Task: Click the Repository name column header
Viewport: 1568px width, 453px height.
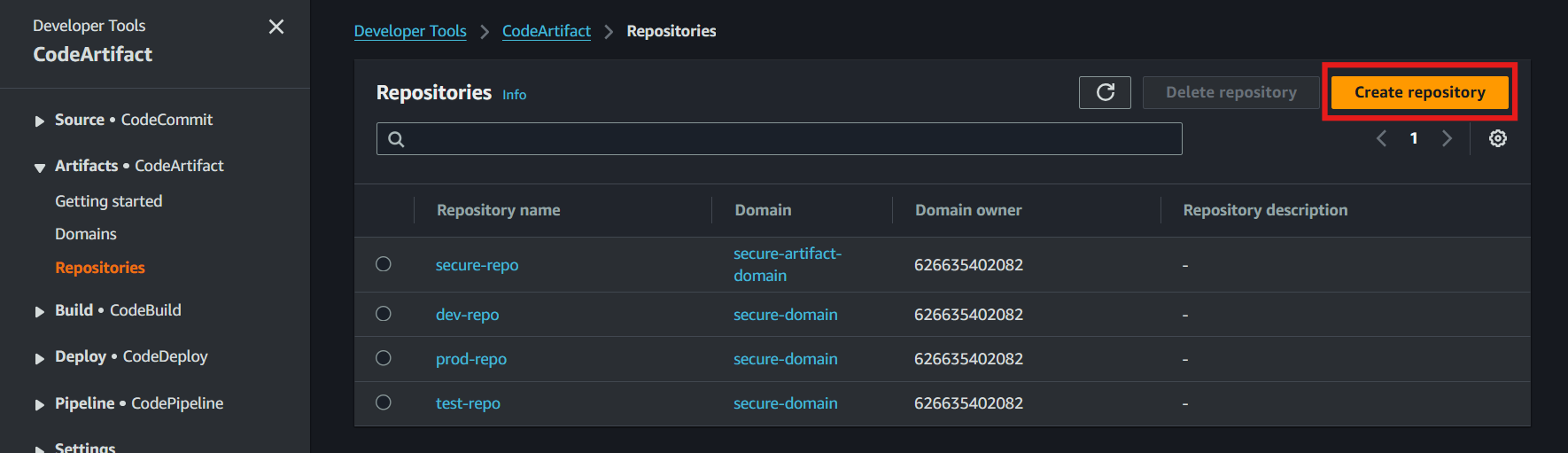Action: [499, 210]
